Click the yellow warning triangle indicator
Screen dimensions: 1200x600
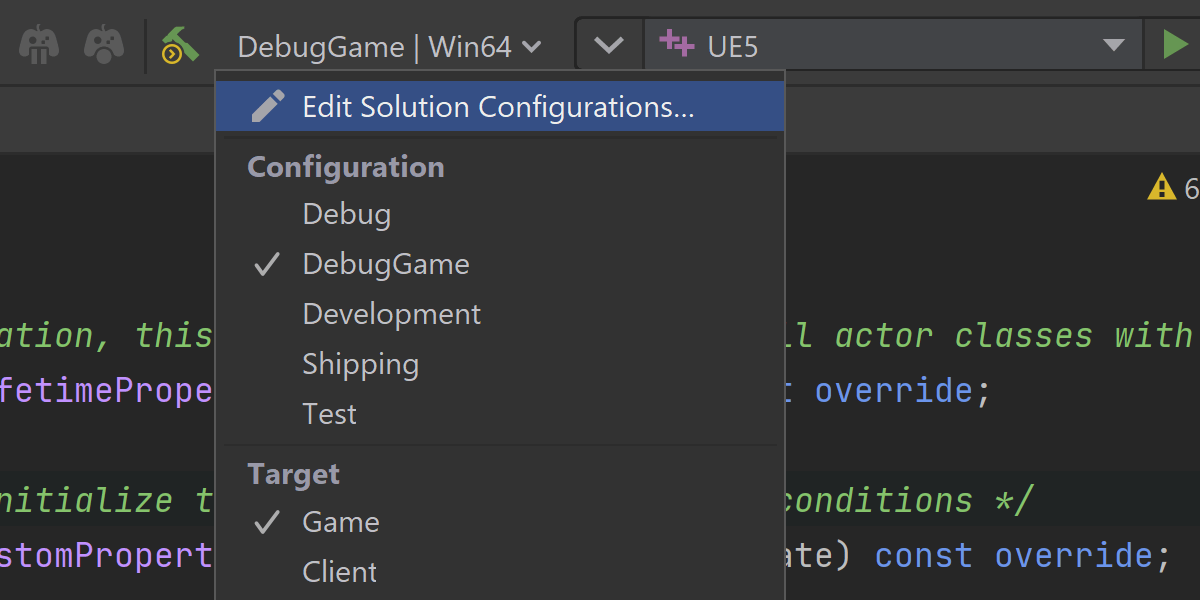click(1161, 187)
